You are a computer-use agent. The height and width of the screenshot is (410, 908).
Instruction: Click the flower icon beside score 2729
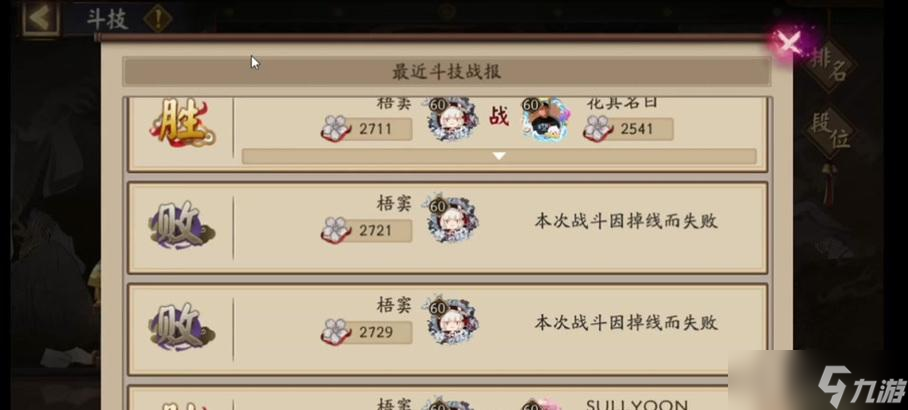pos(336,331)
